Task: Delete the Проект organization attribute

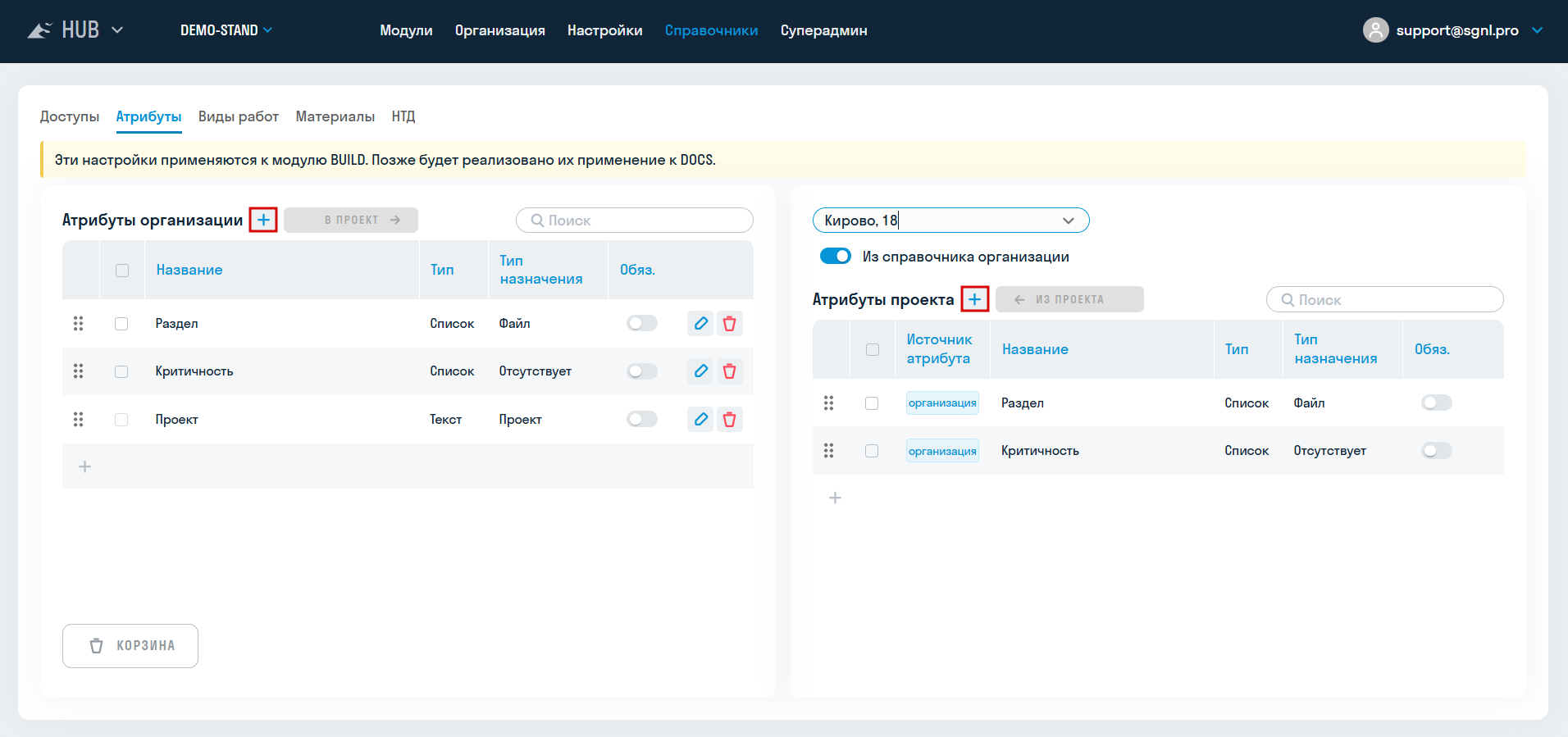Action: pos(729,420)
